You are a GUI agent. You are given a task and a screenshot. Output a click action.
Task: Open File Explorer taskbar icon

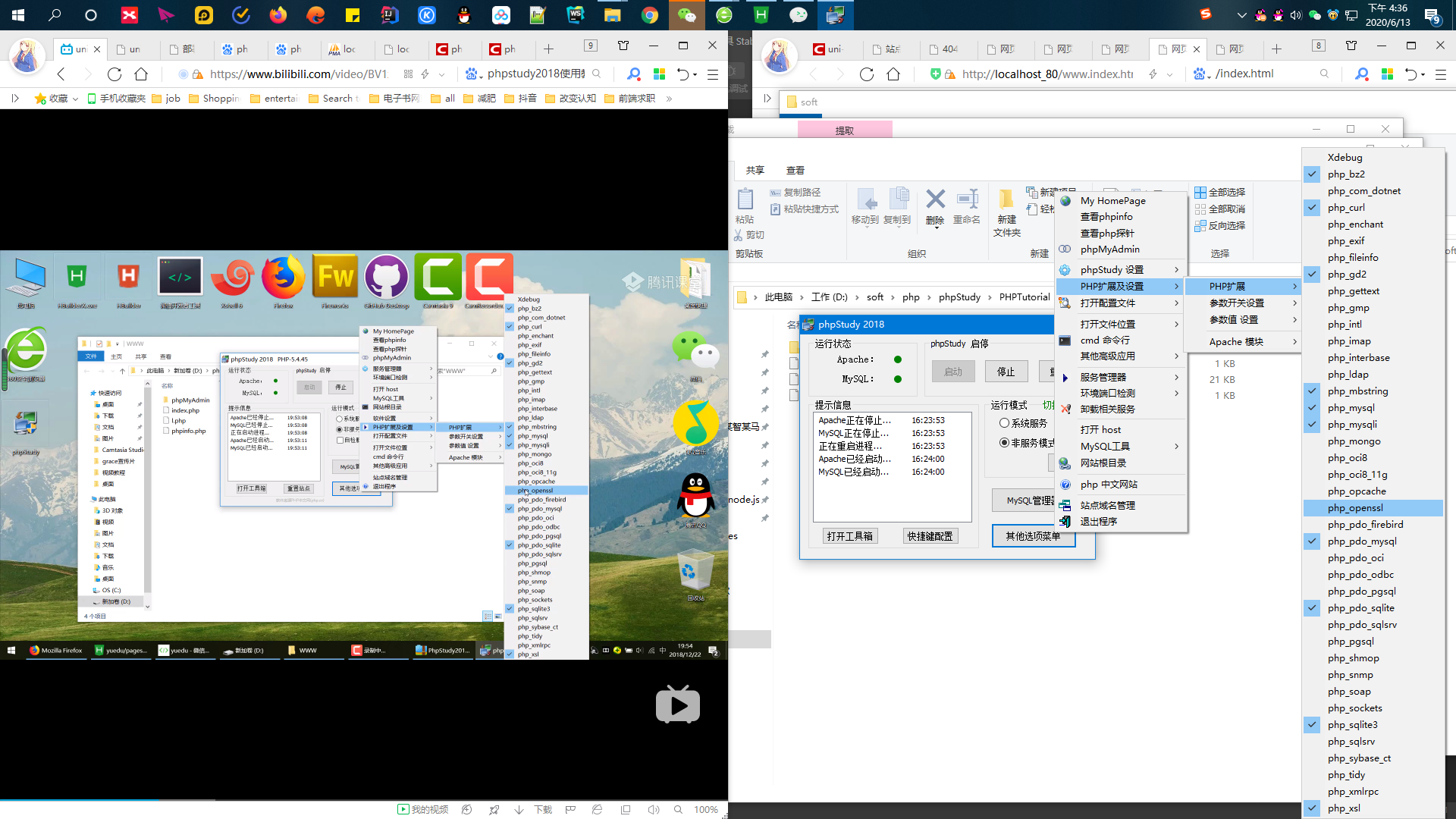pyautogui.click(x=612, y=14)
